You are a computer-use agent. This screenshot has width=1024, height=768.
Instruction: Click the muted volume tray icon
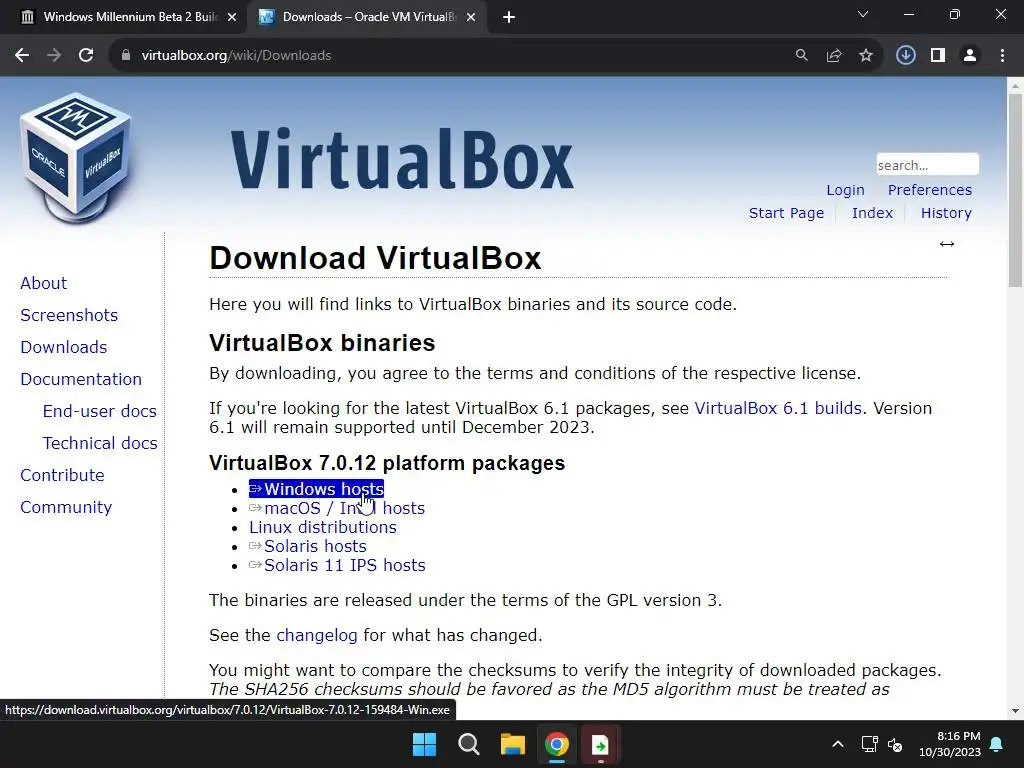(x=895, y=744)
